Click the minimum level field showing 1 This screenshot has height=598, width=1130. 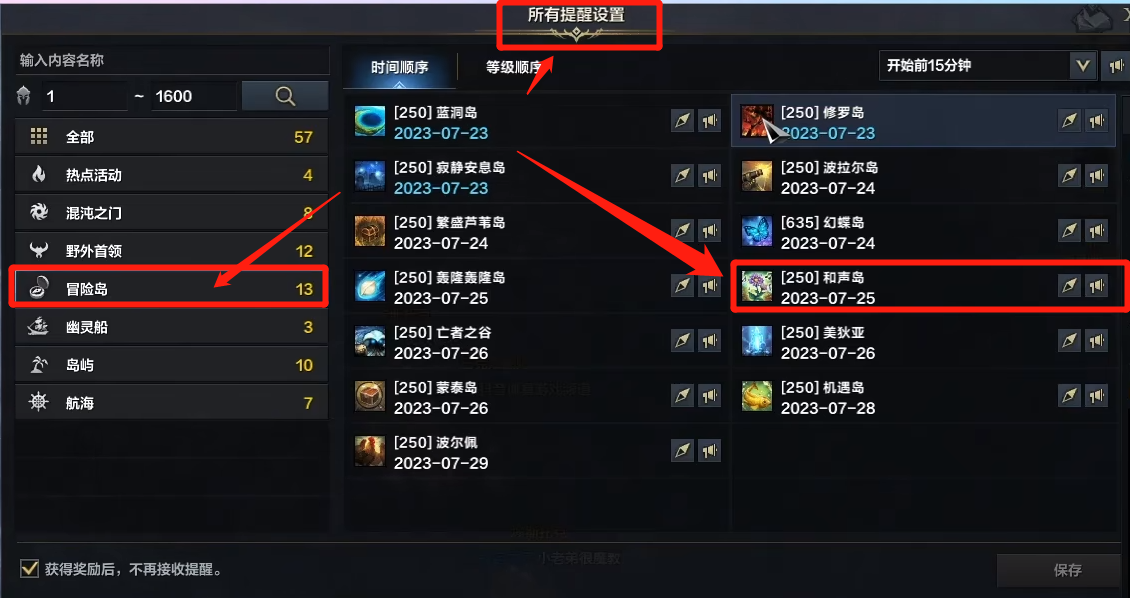pos(84,96)
